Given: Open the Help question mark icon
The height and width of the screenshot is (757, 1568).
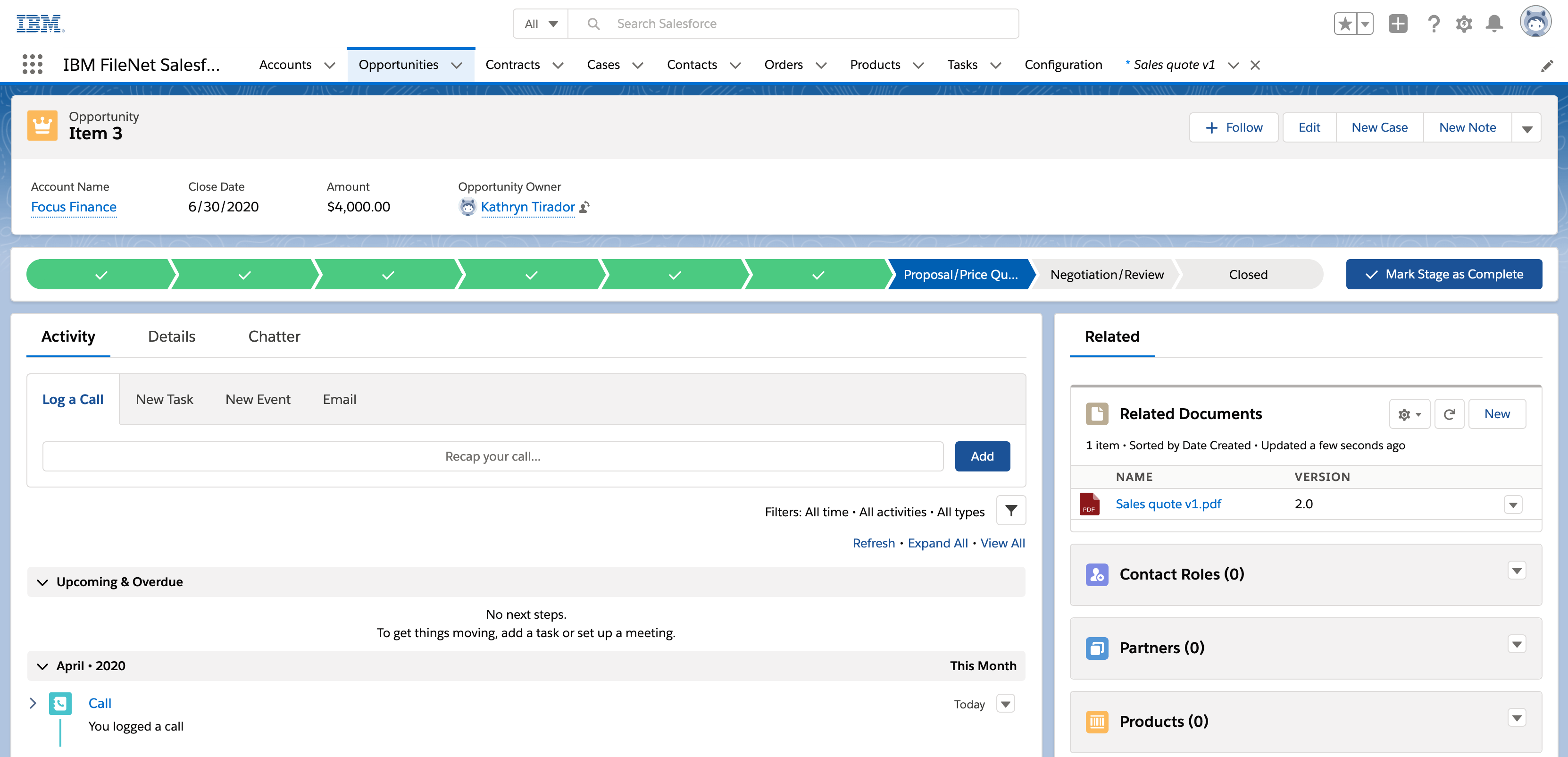Looking at the screenshot, I should click(x=1434, y=23).
